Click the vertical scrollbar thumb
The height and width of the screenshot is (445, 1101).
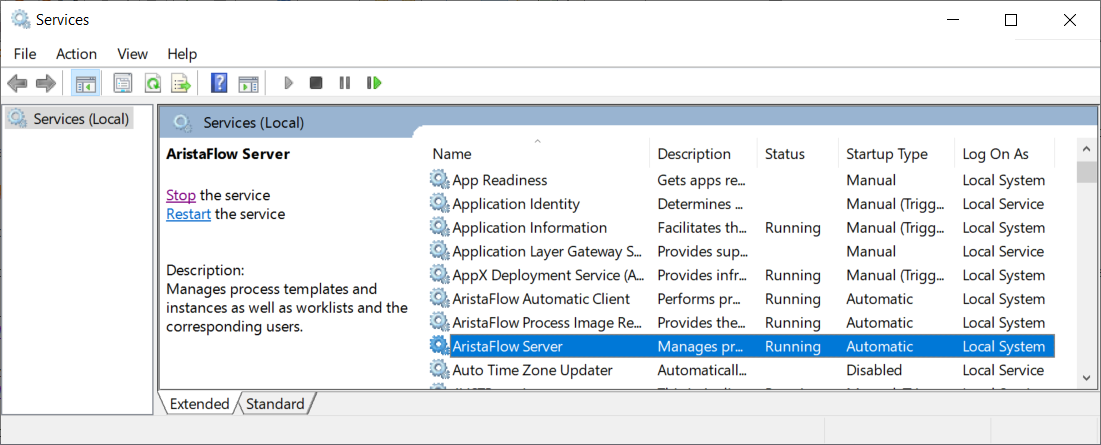tap(1086, 171)
